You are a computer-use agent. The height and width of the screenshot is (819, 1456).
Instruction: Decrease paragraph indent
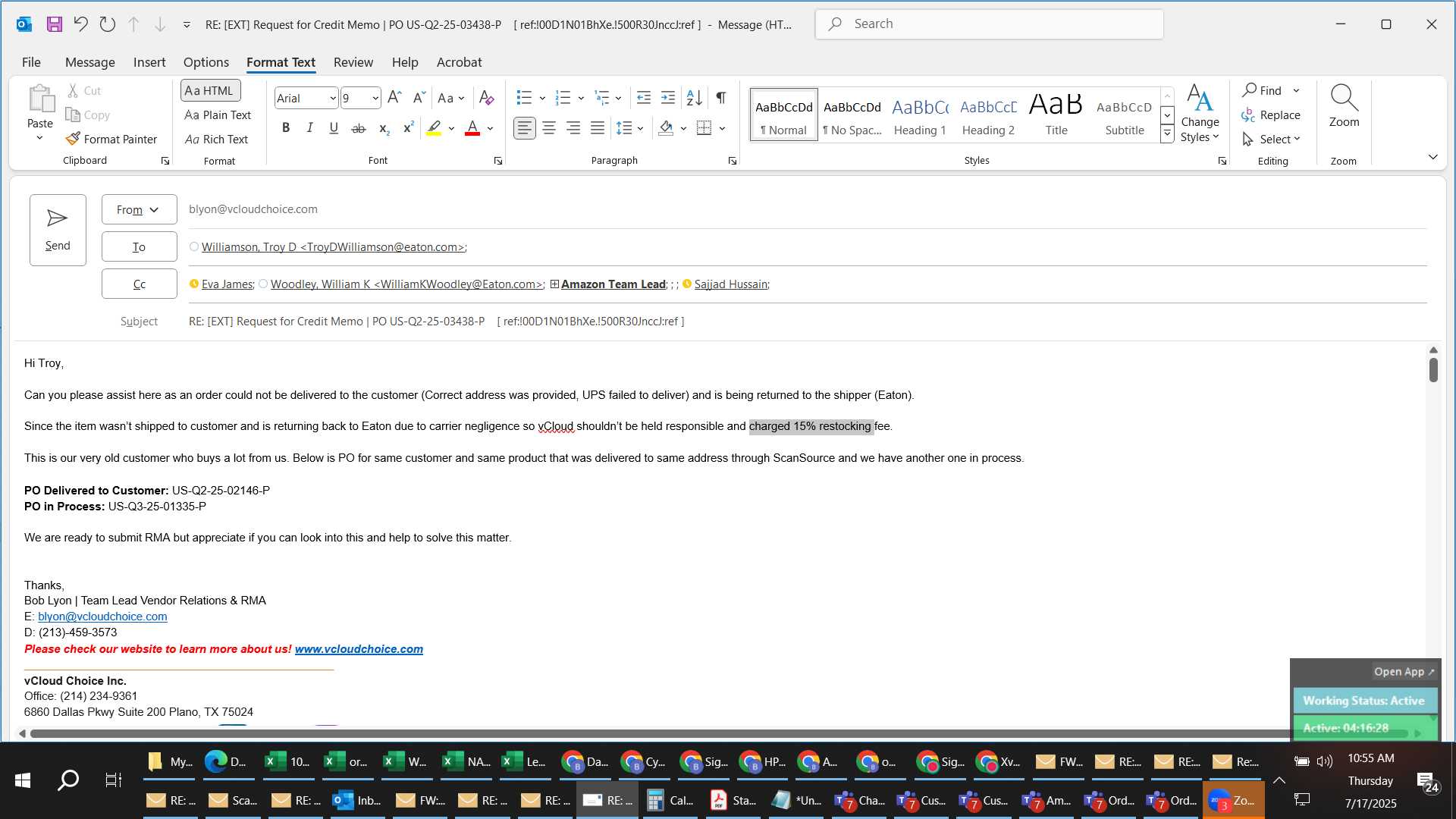pos(643,97)
